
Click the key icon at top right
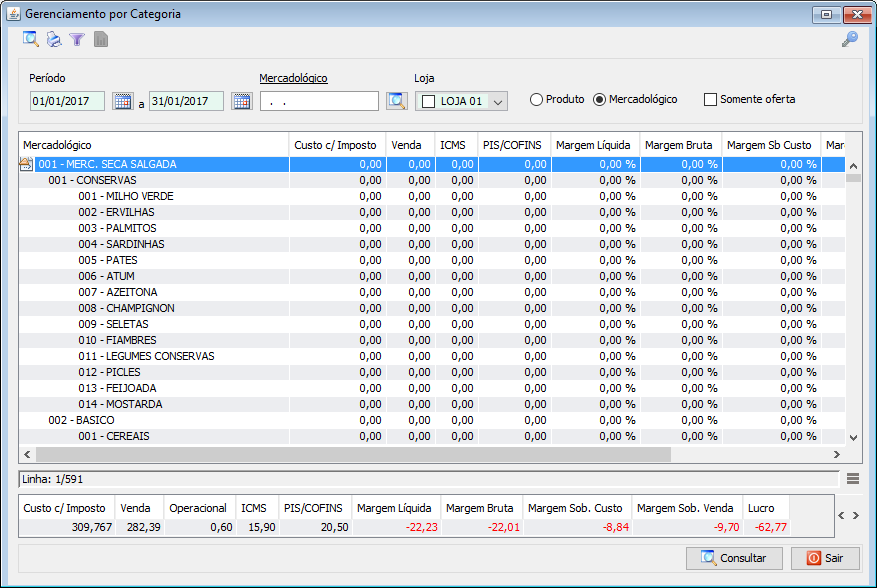(849, 39)
